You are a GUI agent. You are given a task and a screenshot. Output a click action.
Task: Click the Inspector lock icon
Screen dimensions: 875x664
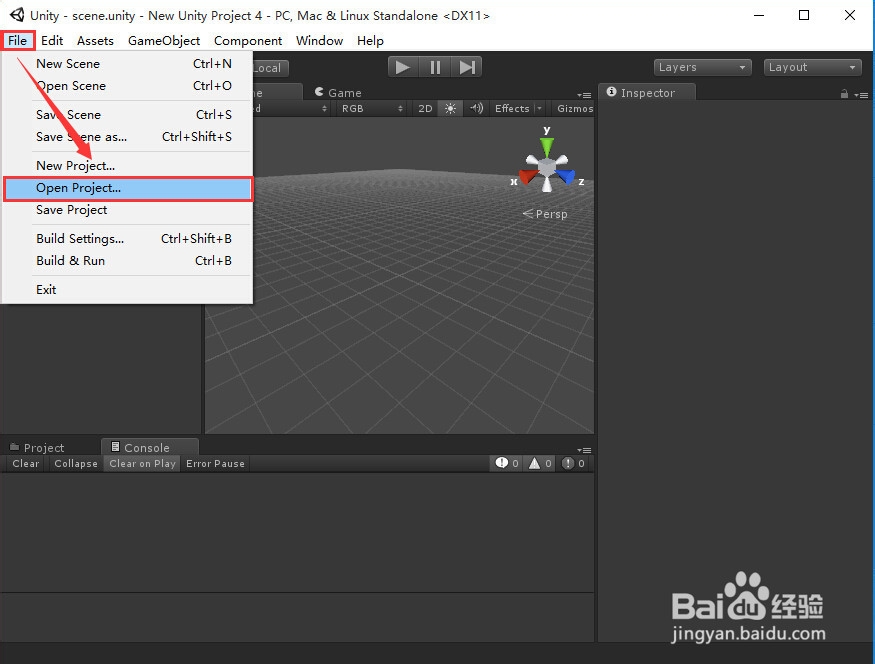844,94
